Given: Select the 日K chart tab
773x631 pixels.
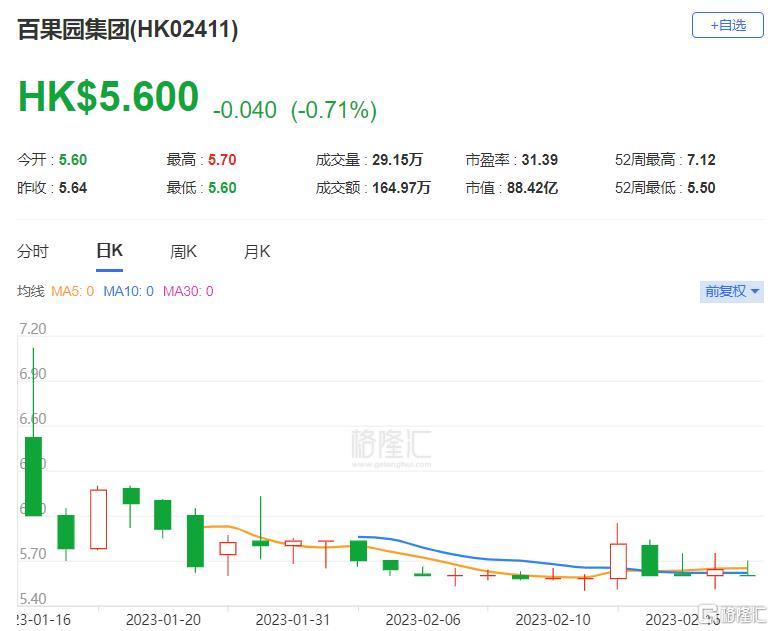Looking at the screenshot, I should click(x=109, y=251).
